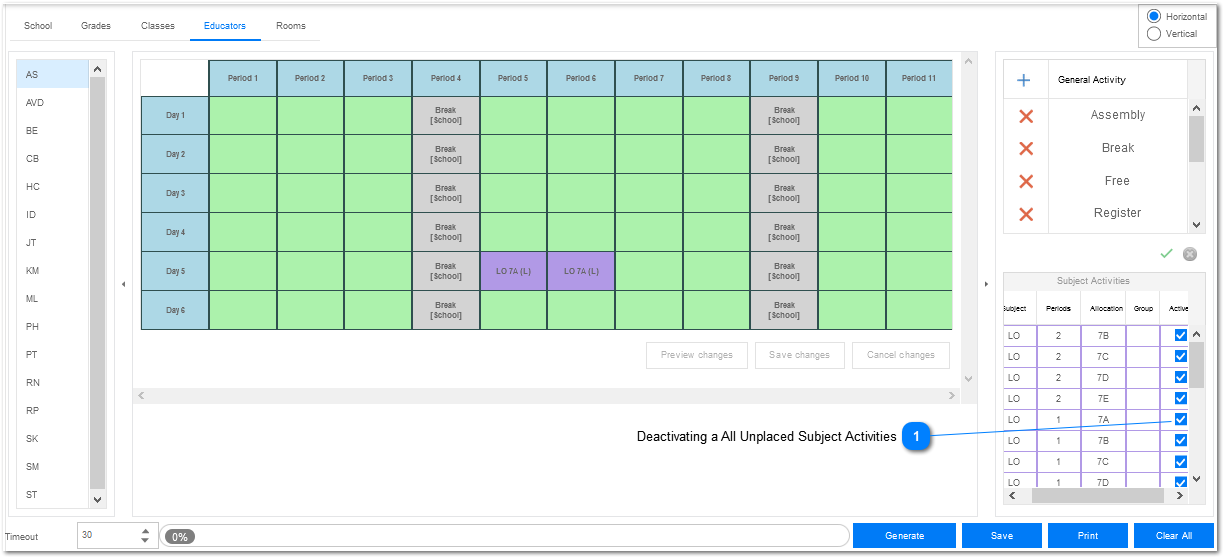The image size is (1225, 559).
Task: Open the School tab
Action: (x=38, y=26)
